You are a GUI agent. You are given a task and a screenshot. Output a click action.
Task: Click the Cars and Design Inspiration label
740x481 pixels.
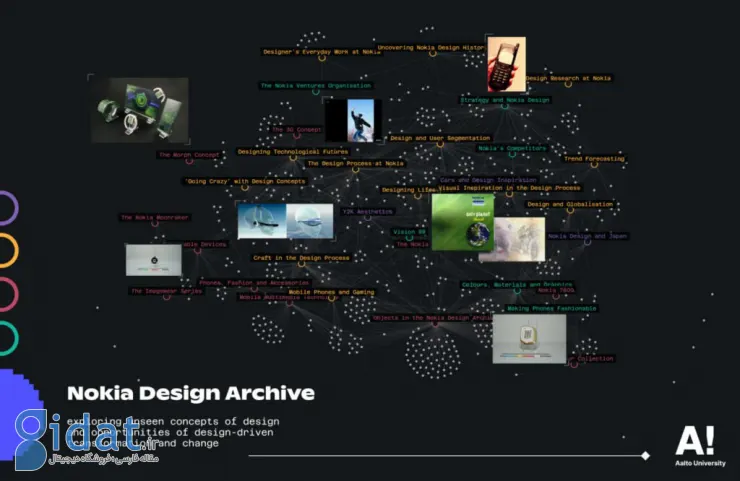488,180
